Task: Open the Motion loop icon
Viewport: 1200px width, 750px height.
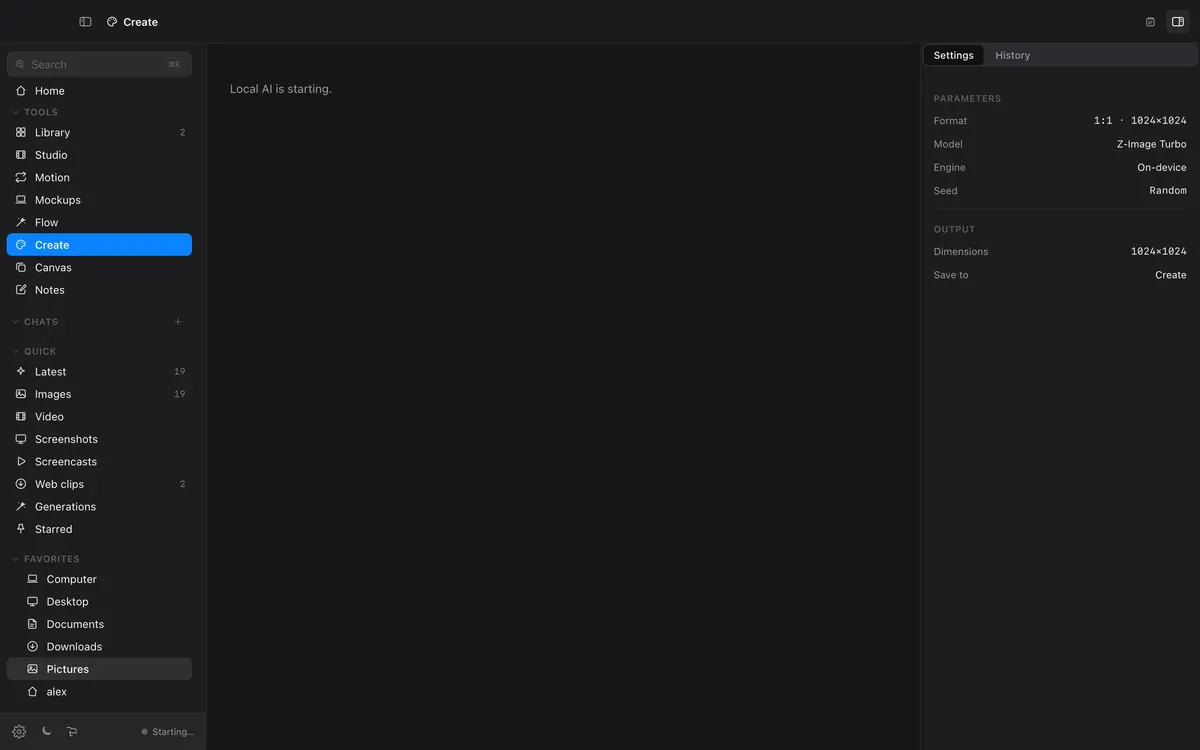Action: pyautogui.click(x=21, y=177)
